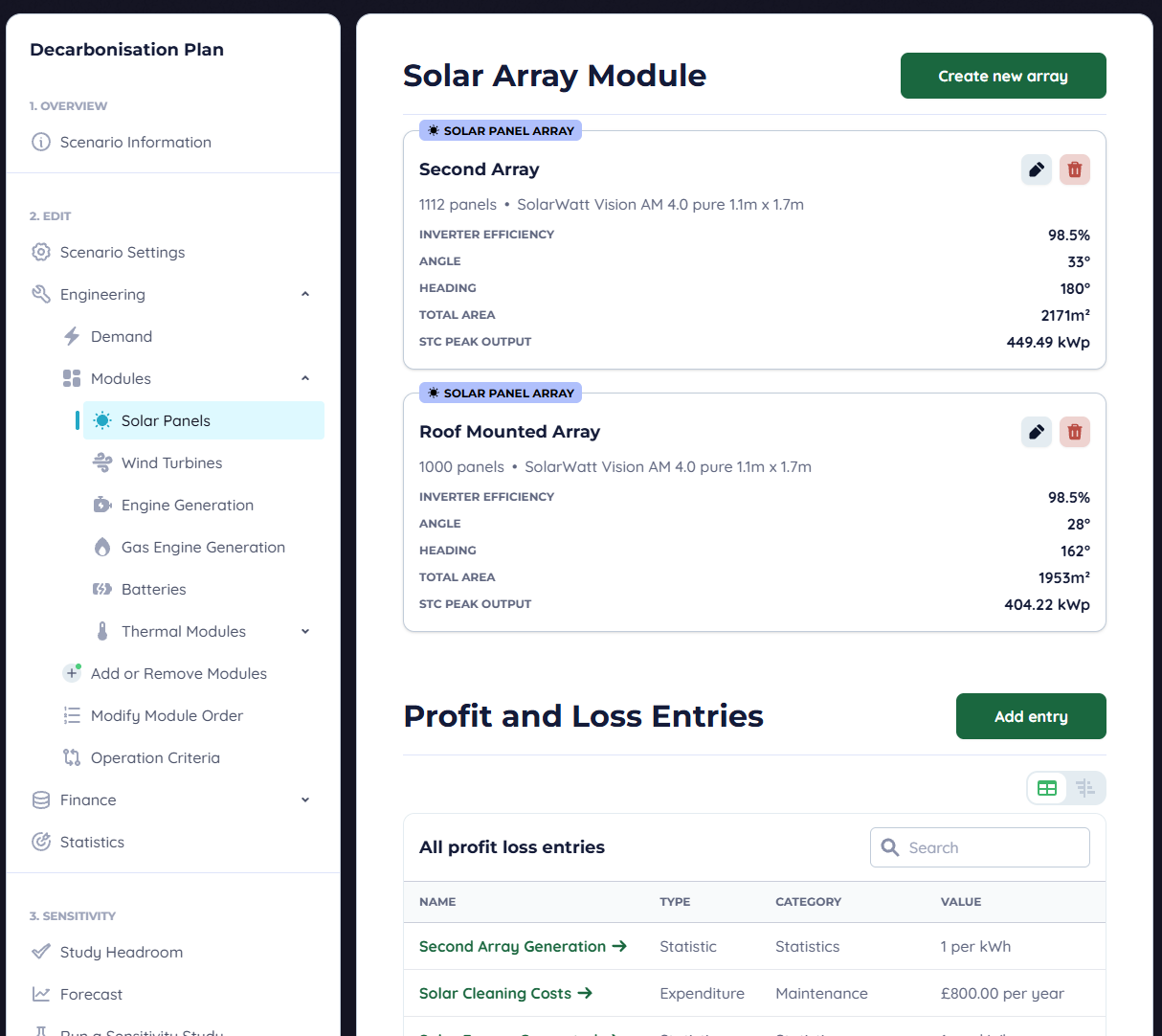Click the profit loss entries search field

tap(978, 847)
